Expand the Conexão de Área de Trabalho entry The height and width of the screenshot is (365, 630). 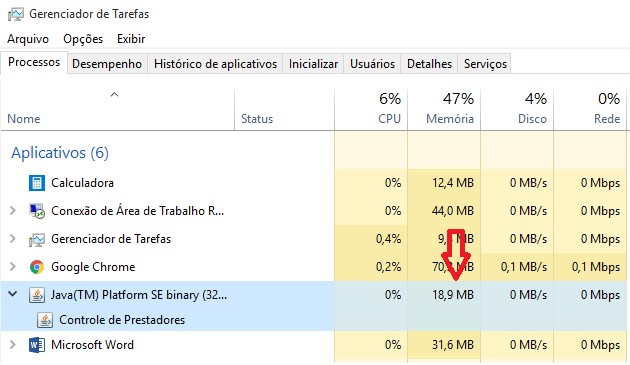[12, 211]
